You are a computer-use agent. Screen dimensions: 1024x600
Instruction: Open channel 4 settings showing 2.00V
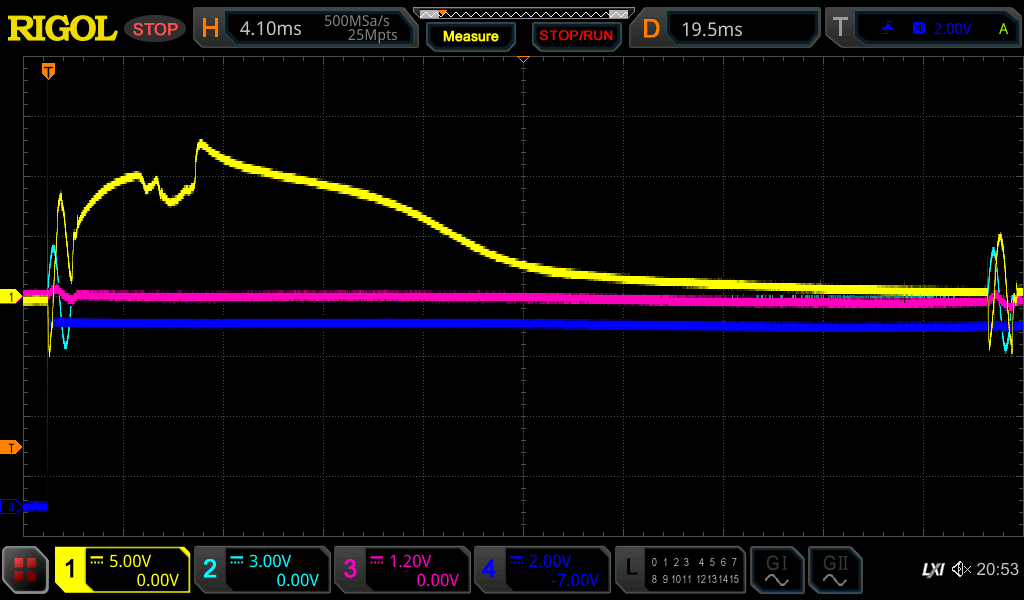click(x=541, y=570)
